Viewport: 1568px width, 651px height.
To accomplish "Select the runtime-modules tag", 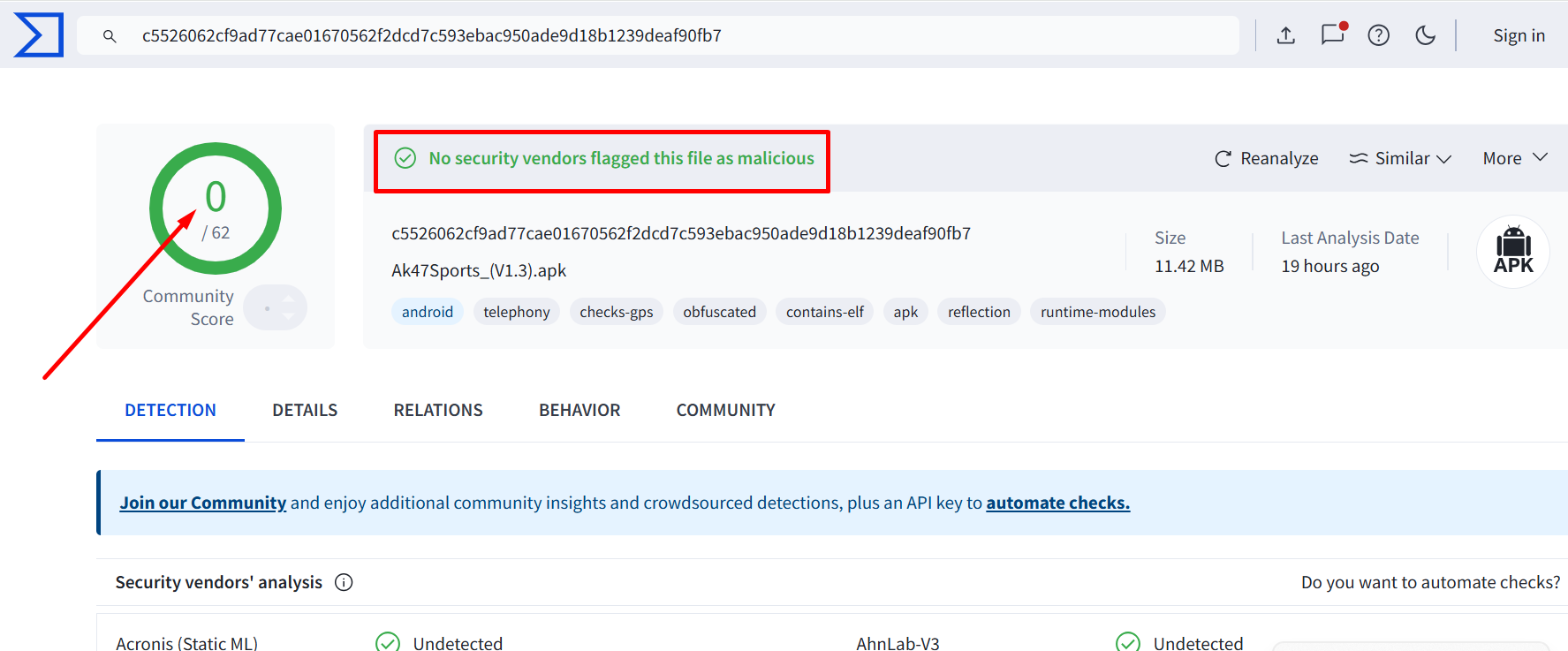I will [1098, 312].
